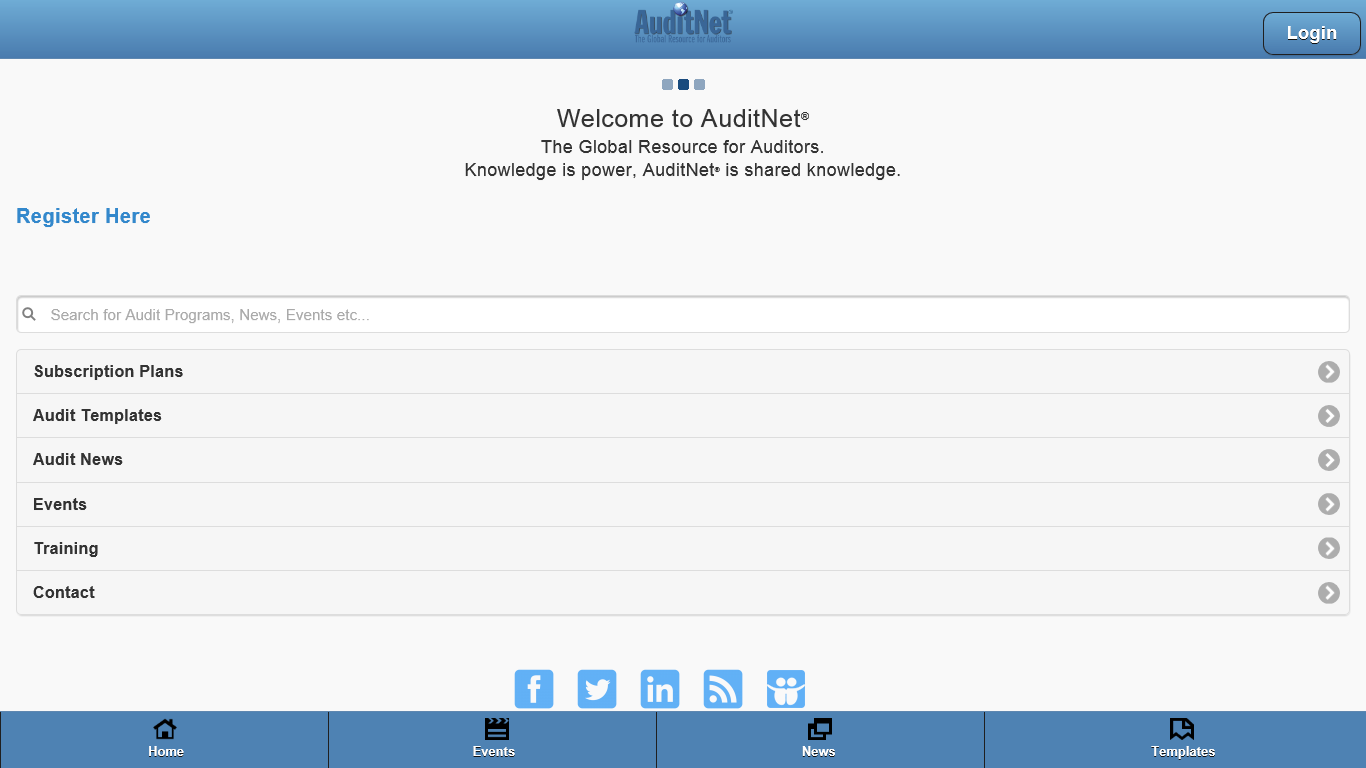This screenshot has height=768, width=1366.
Task: Expand Subscription Plans arrow
Action: [1328, 372]
